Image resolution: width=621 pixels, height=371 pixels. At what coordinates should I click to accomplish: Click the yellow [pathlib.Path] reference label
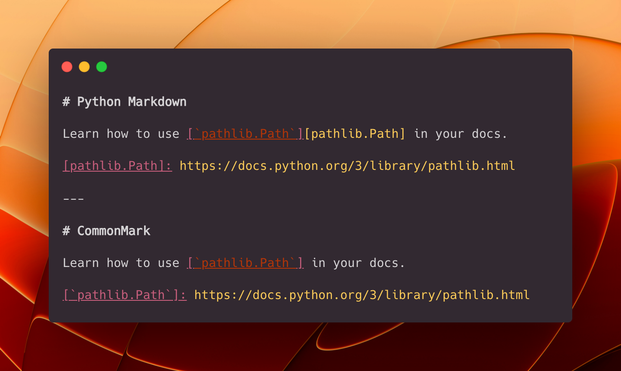coord(355,134)
